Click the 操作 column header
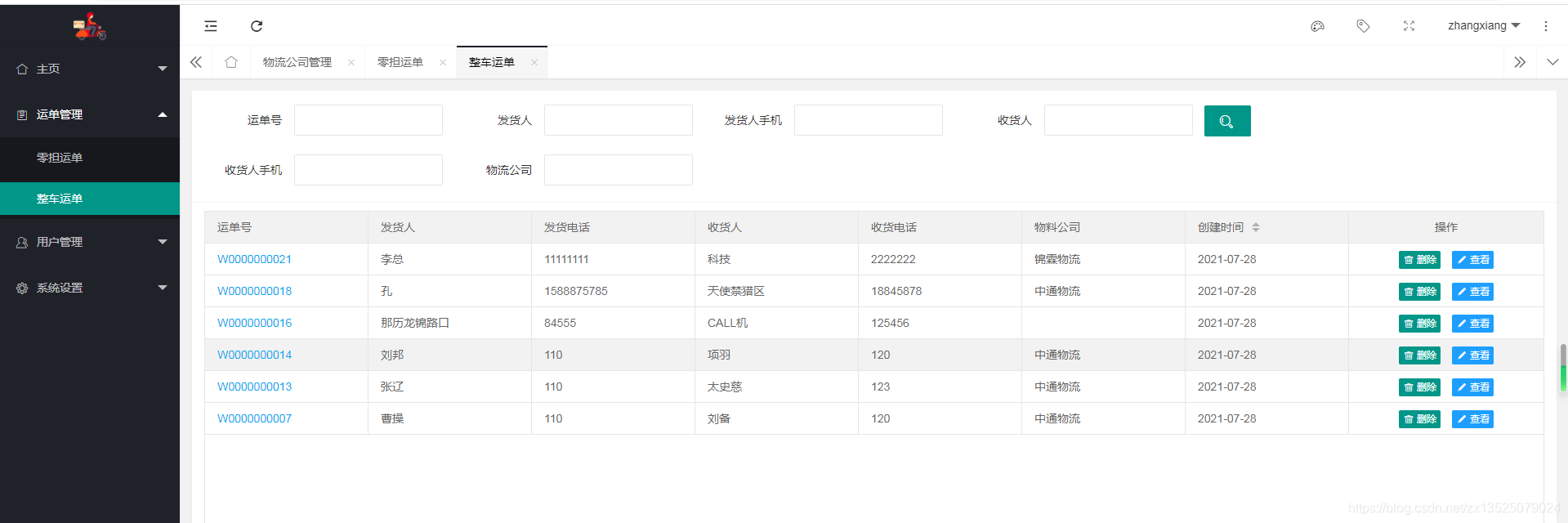This screenshot has height=523, width=1568. (x=1446, y=227)
